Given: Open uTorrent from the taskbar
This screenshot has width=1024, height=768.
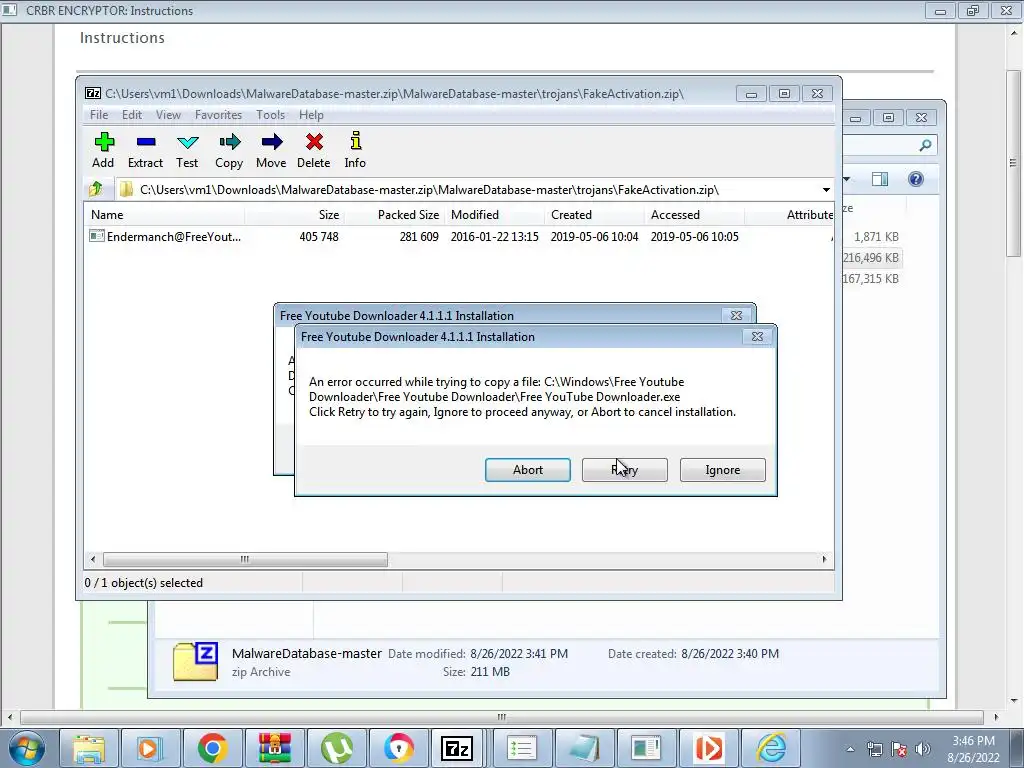Looking at the screenshot, I should point(337,748).
